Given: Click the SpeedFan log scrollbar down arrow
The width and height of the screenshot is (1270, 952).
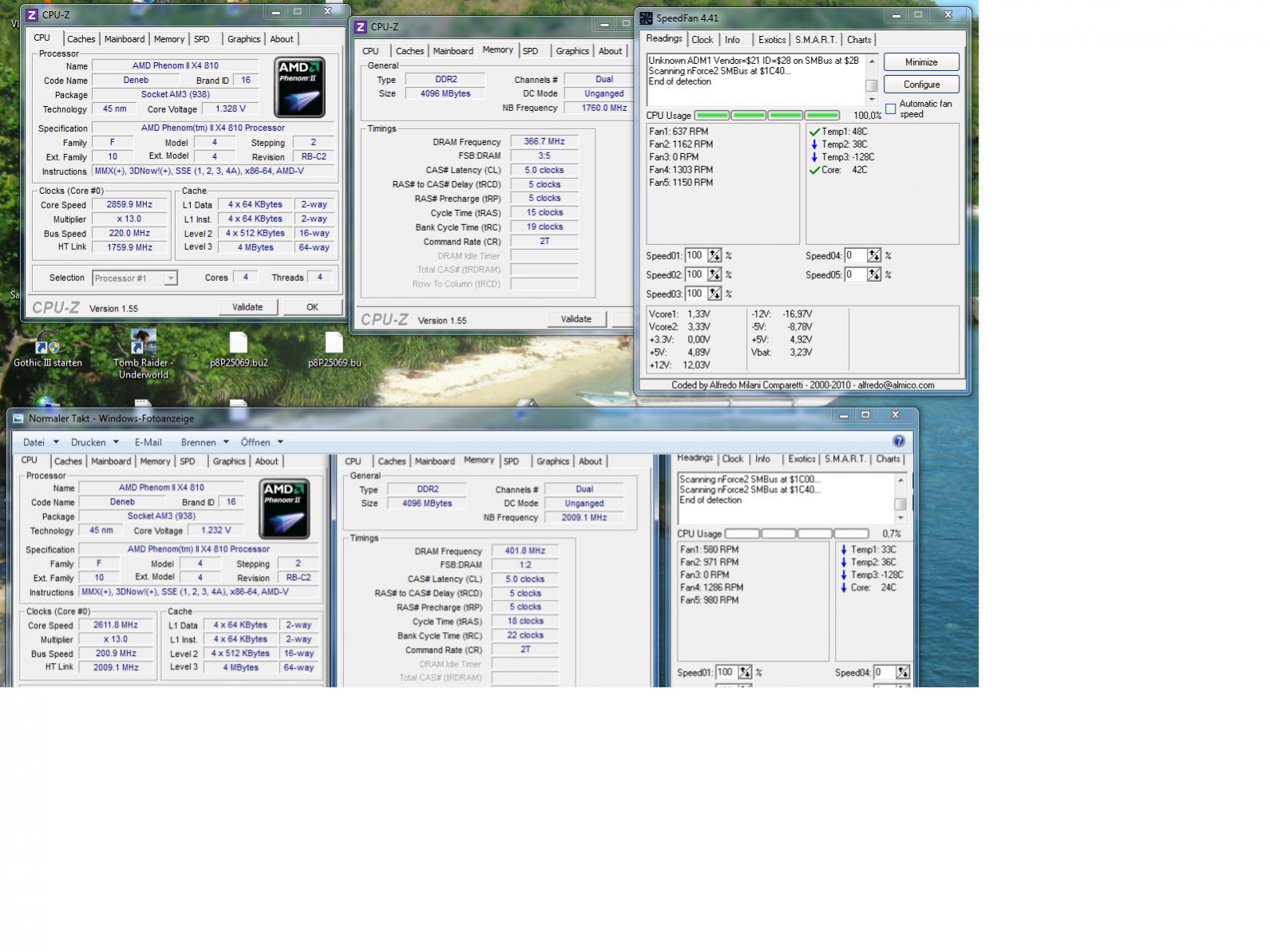Looking at the screenshot, I should click(872, 99).
